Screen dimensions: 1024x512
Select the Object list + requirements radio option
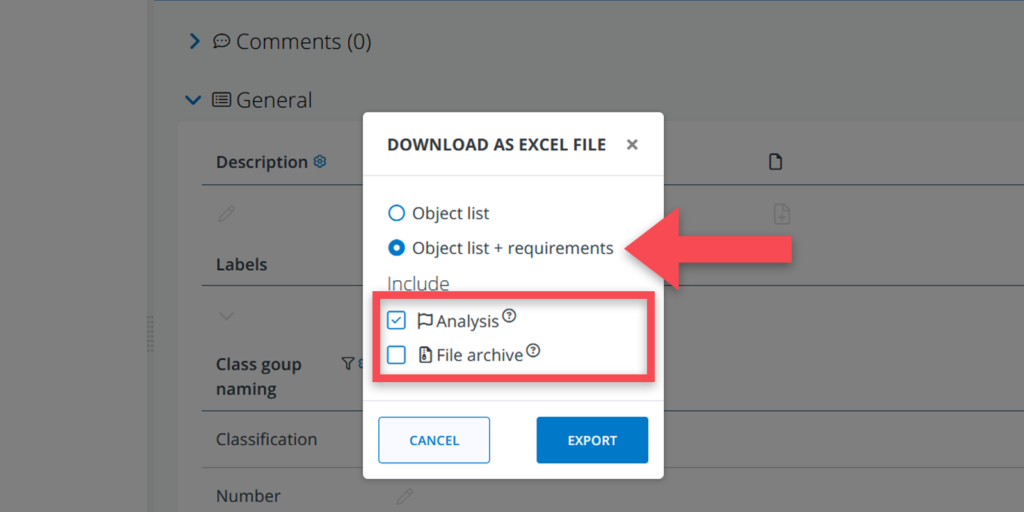pos(396,248)
